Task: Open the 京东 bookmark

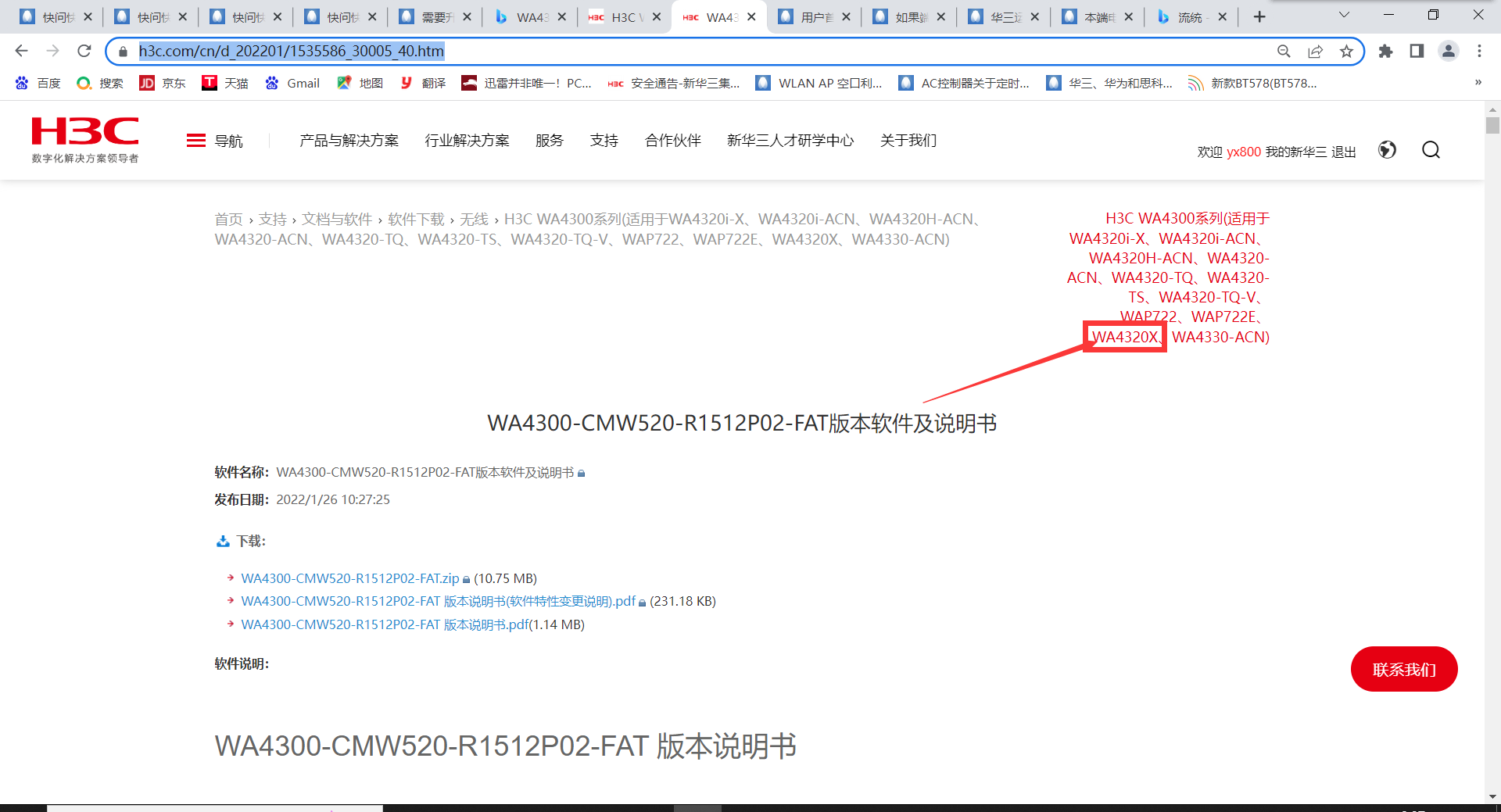Action: click(x=163, y=83)
